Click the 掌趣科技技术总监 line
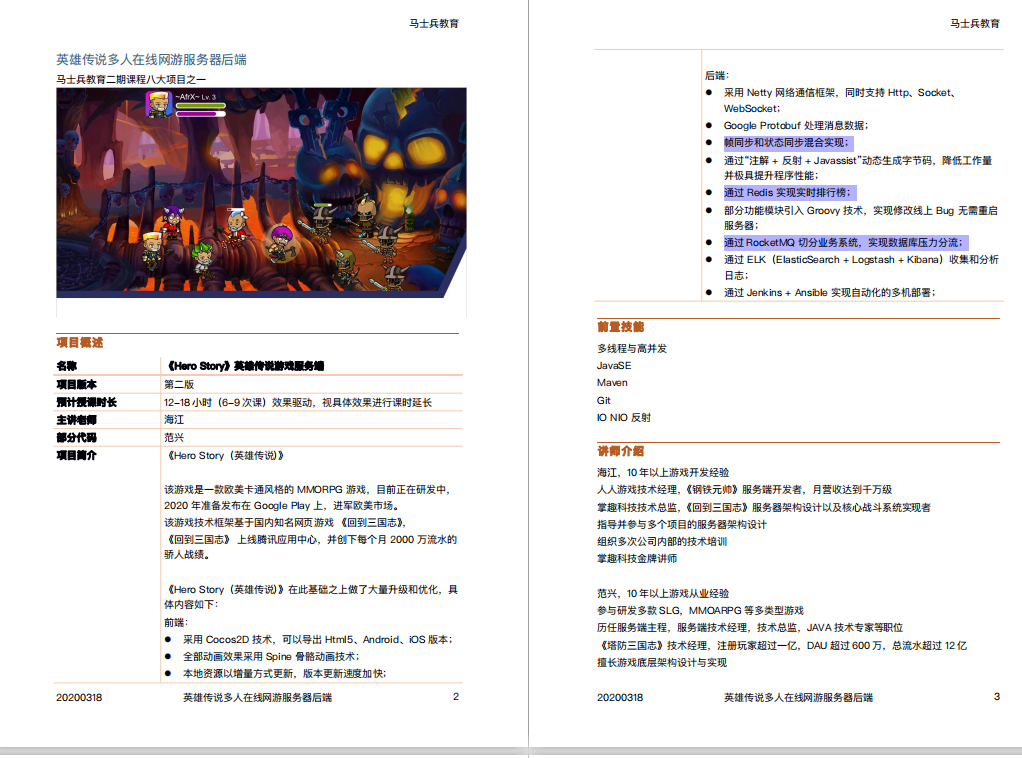Image resolution: width=1022 pixels, height=758 pixels. (x=764, y=508)
